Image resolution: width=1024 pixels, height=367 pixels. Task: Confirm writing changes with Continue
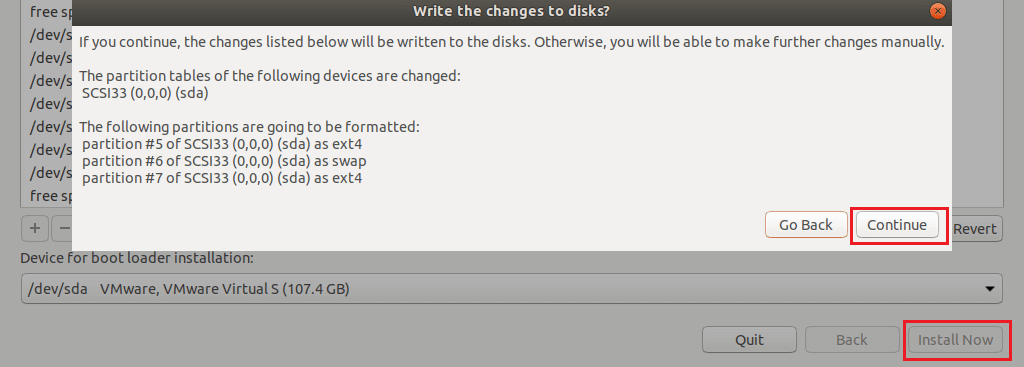pos(897,225)
